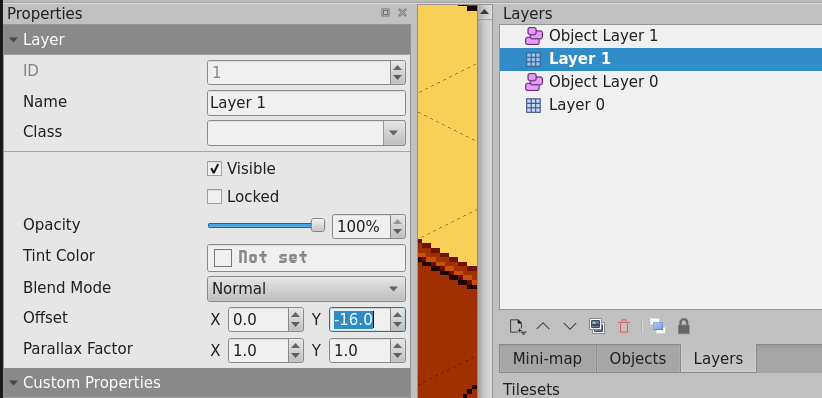Click the Opacity 100% input field
This screenshot has width=822, height=398.
(362, 227)
